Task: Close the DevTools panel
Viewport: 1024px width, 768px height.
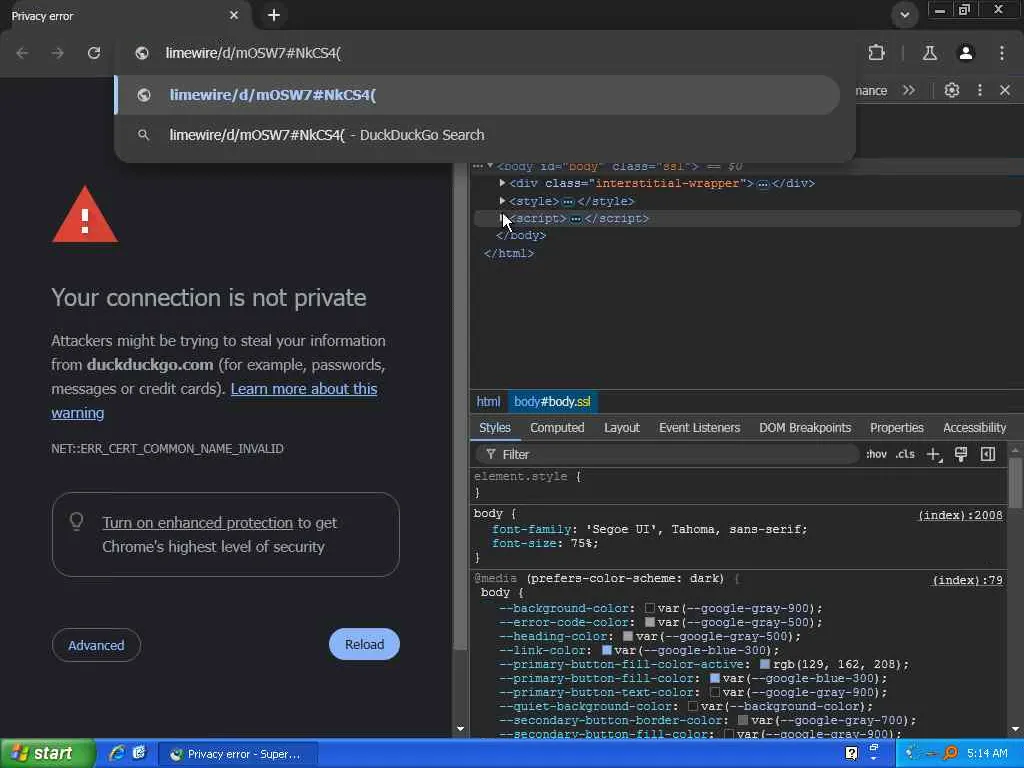Action: tap(1005, 90)
